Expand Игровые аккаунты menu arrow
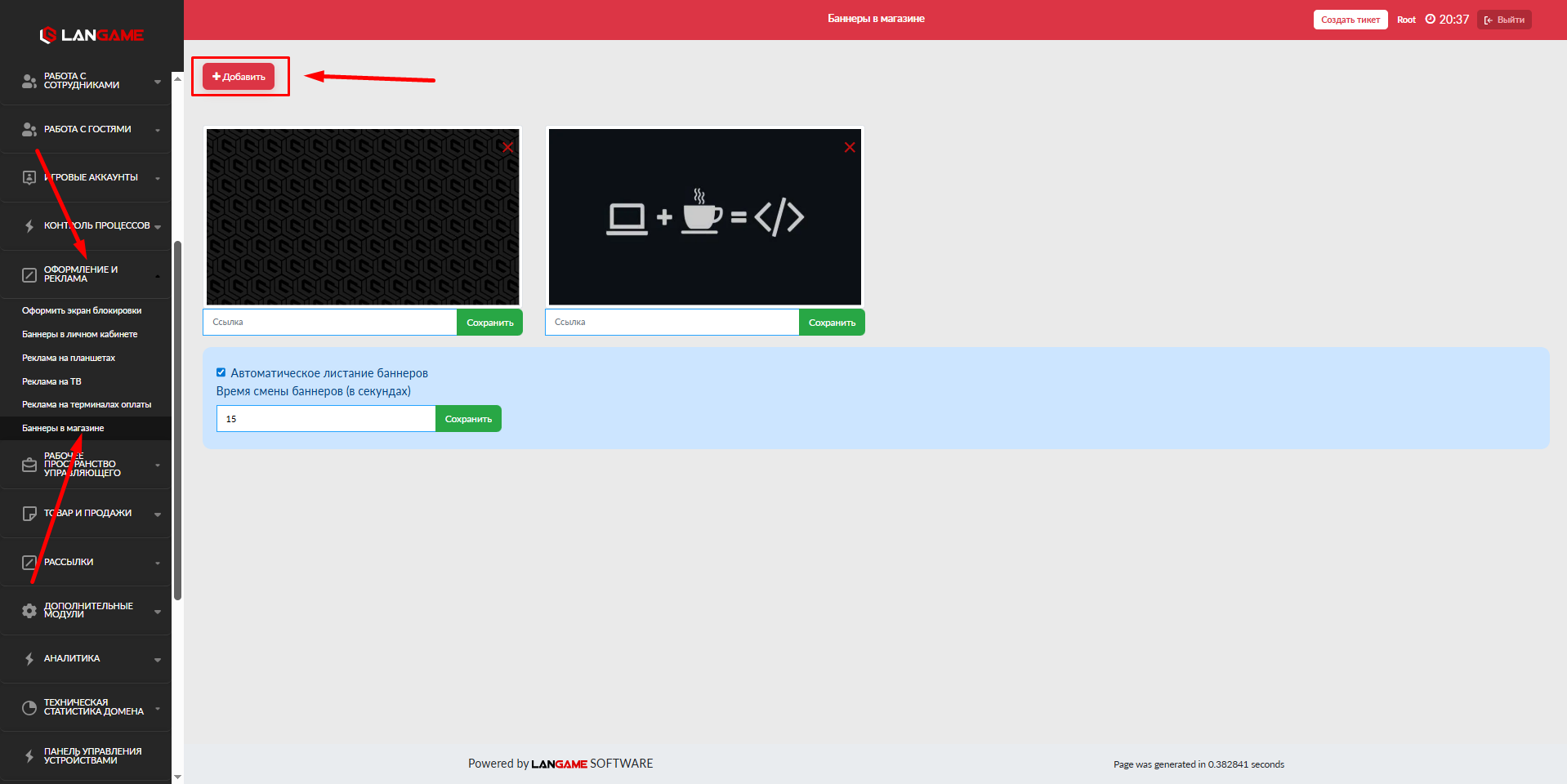1567x784 pixels. (158, 178)
